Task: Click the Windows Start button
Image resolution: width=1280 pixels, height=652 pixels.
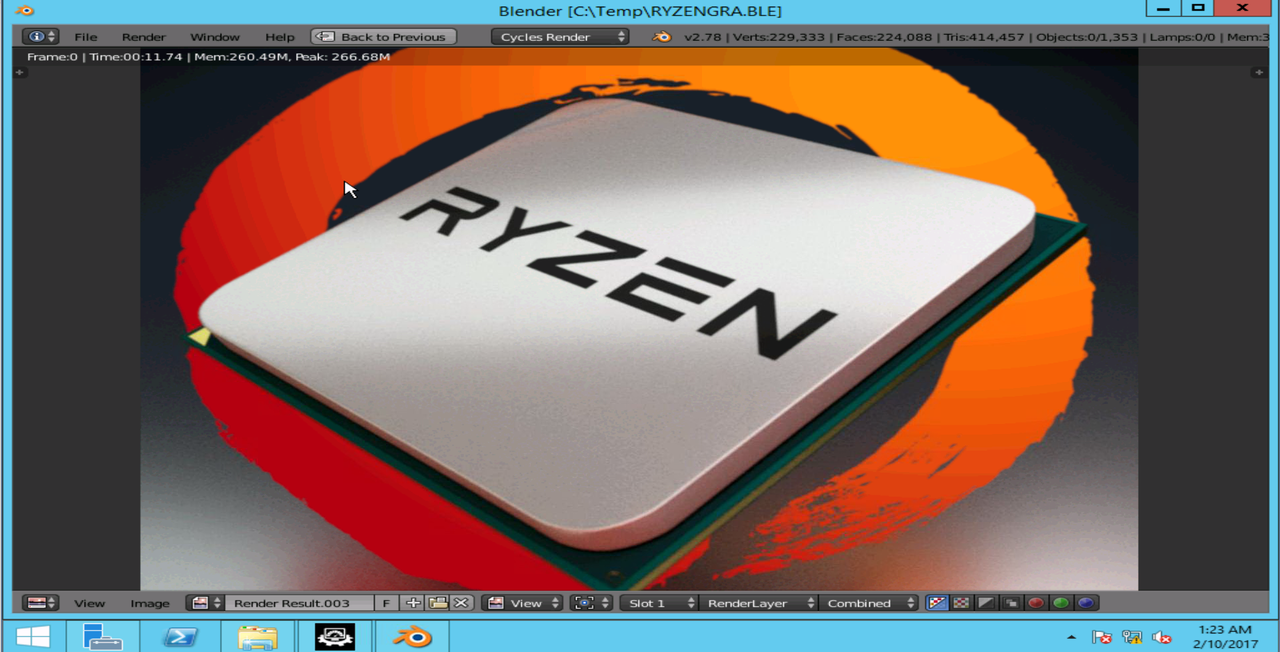Action: coord(33,637)
